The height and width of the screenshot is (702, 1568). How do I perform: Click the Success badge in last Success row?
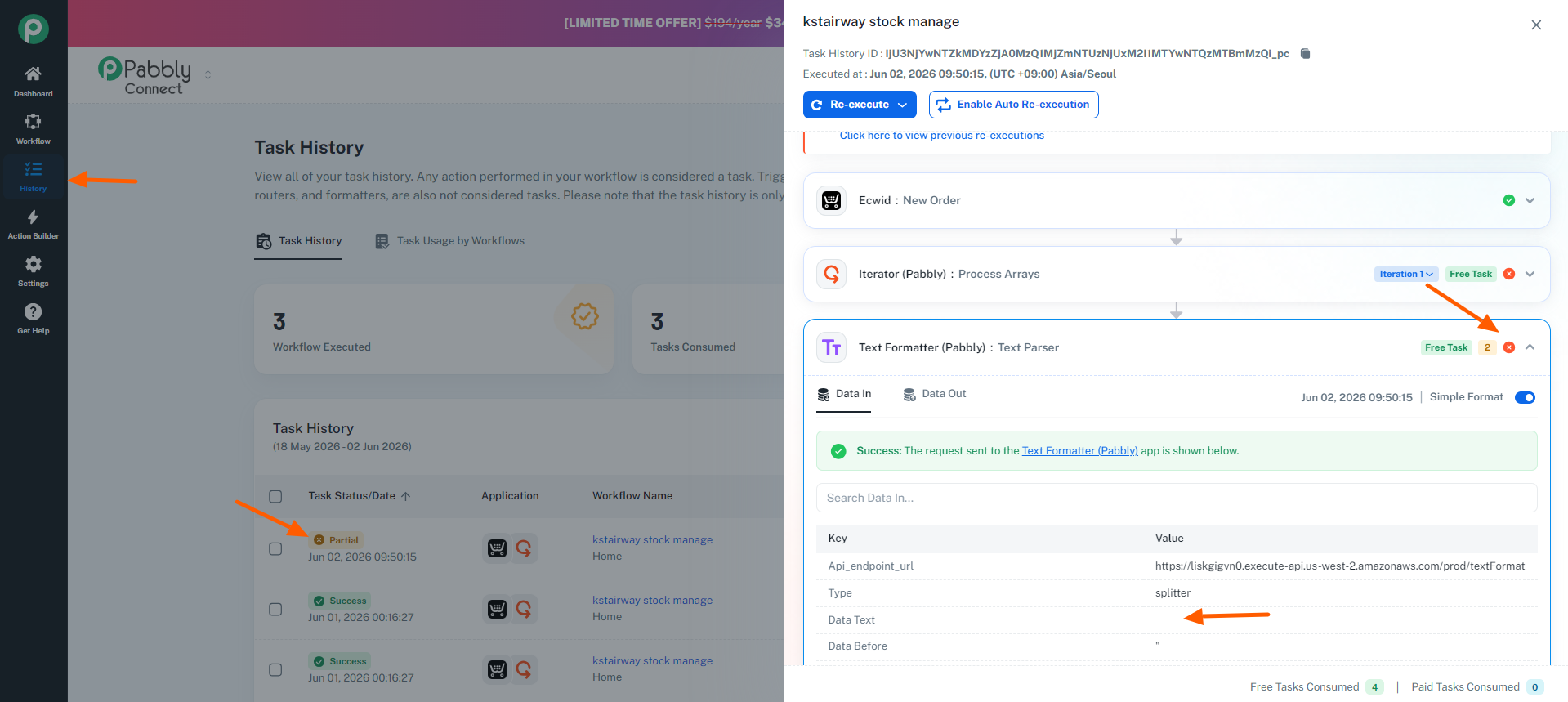pos(340,661)
